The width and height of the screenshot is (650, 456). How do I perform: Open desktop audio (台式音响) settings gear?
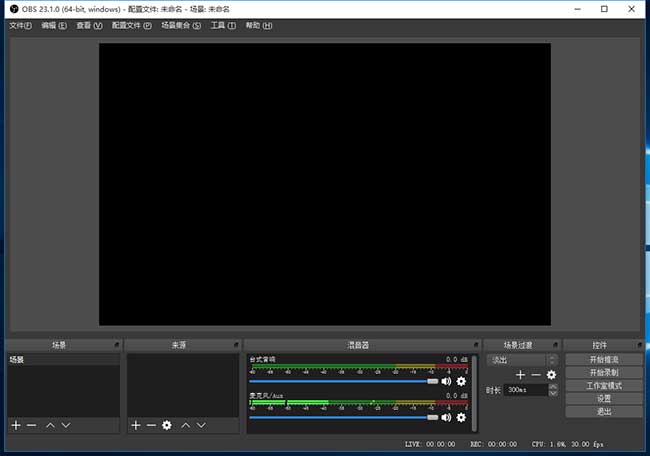(461, 381)
